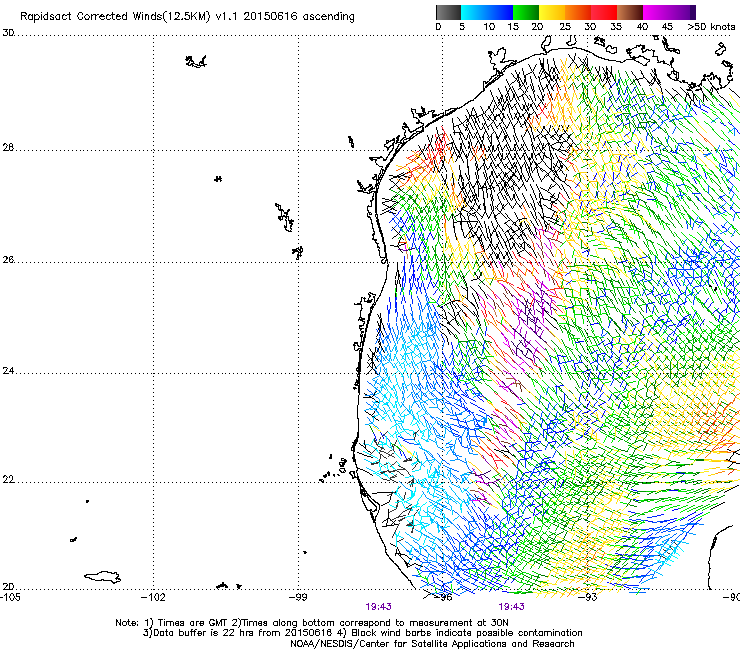This screenshot has height=650, width=740.
Task: Click the blue 5-15 knots legend gradient
Action: 487,12
